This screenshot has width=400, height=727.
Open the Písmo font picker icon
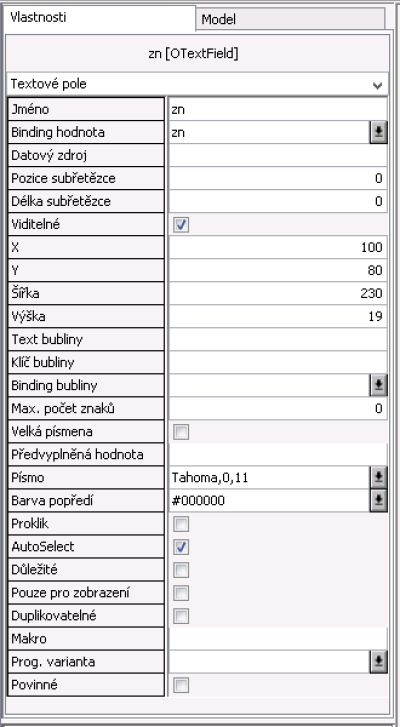coord(378,478)
